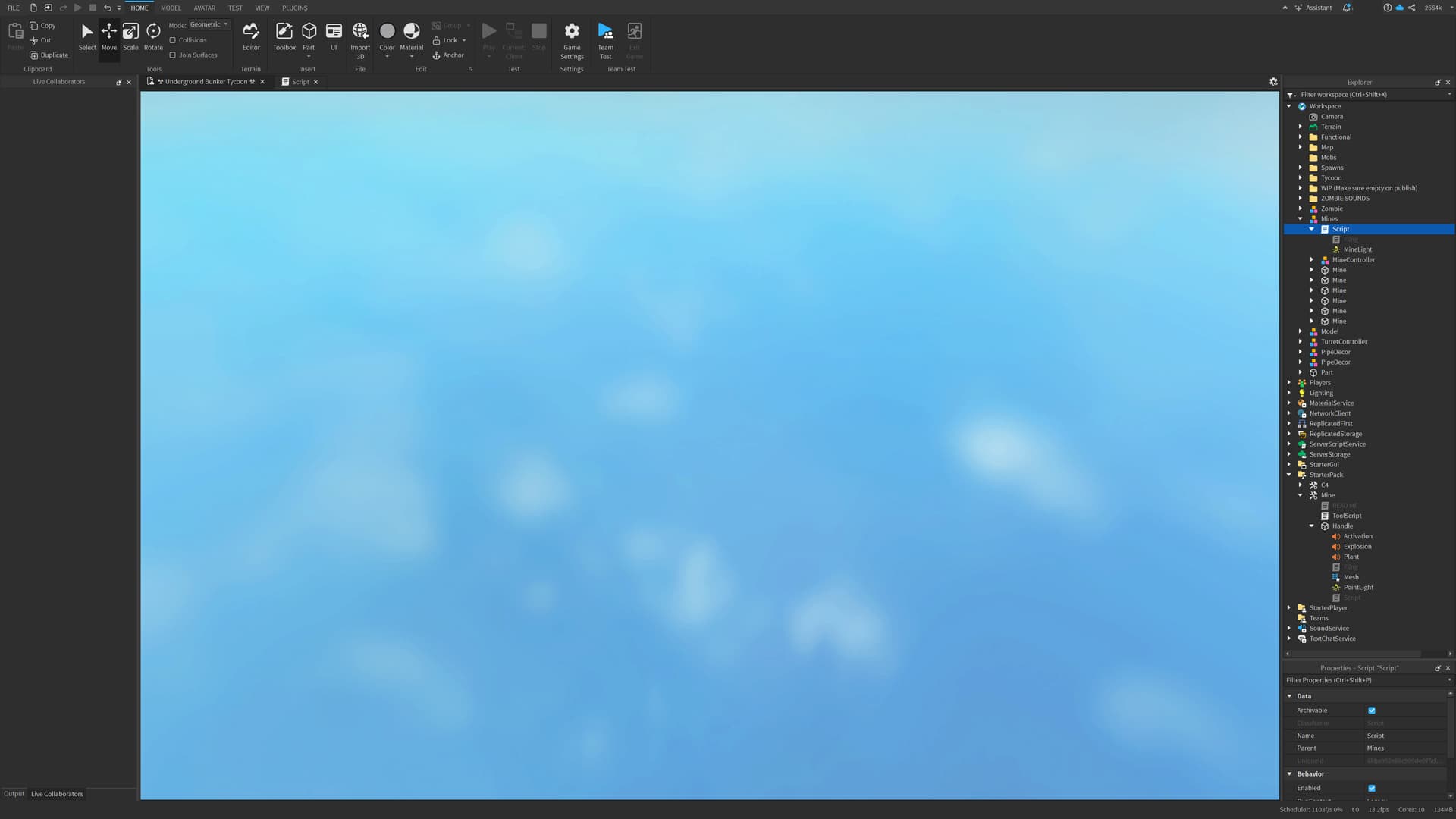
Task: Open the Assistant button
Action: [x=1313, y=8]
